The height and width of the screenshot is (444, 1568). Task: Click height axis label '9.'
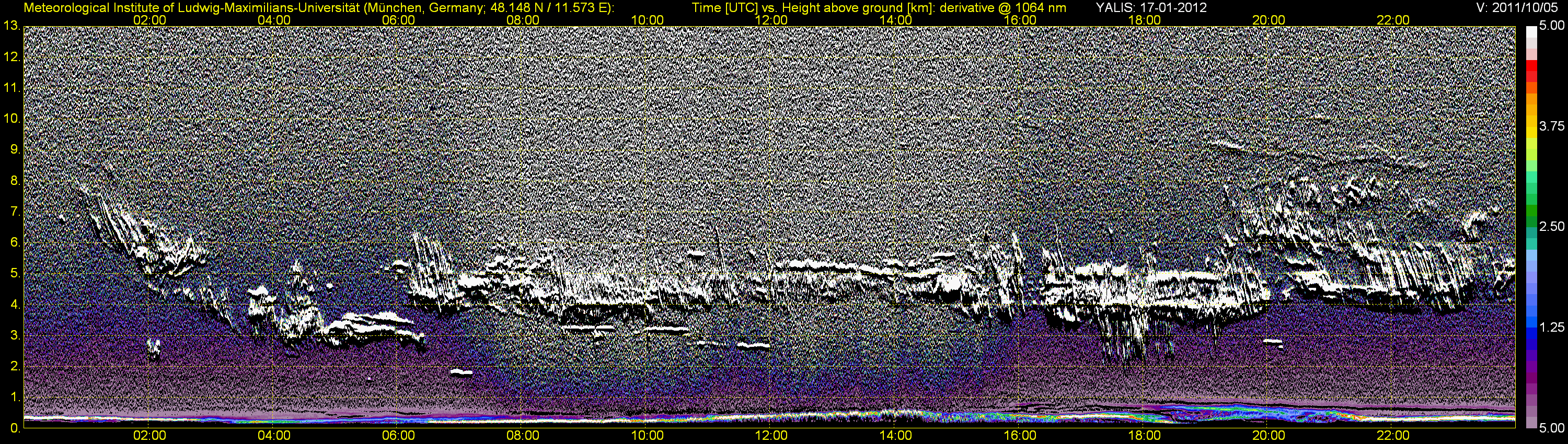point(15,149)
